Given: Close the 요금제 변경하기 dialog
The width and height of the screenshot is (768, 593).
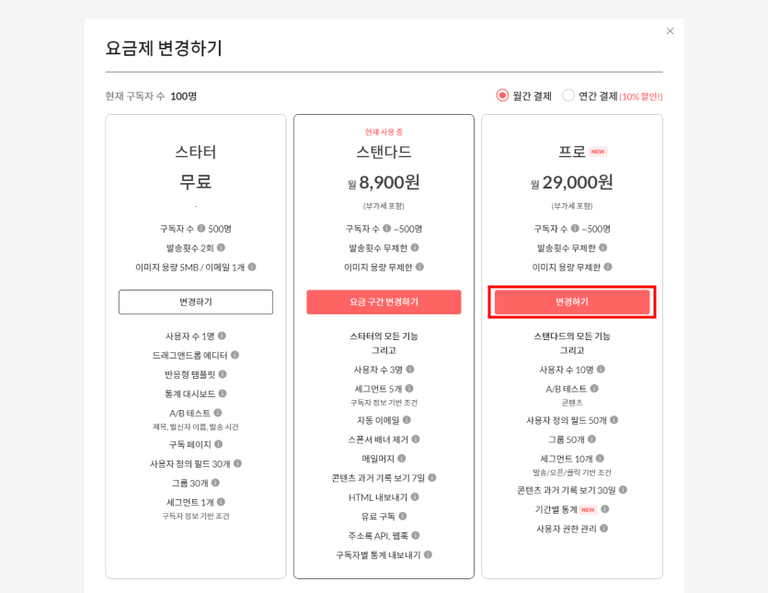Looking at the screenshot, I should (670, 31).
